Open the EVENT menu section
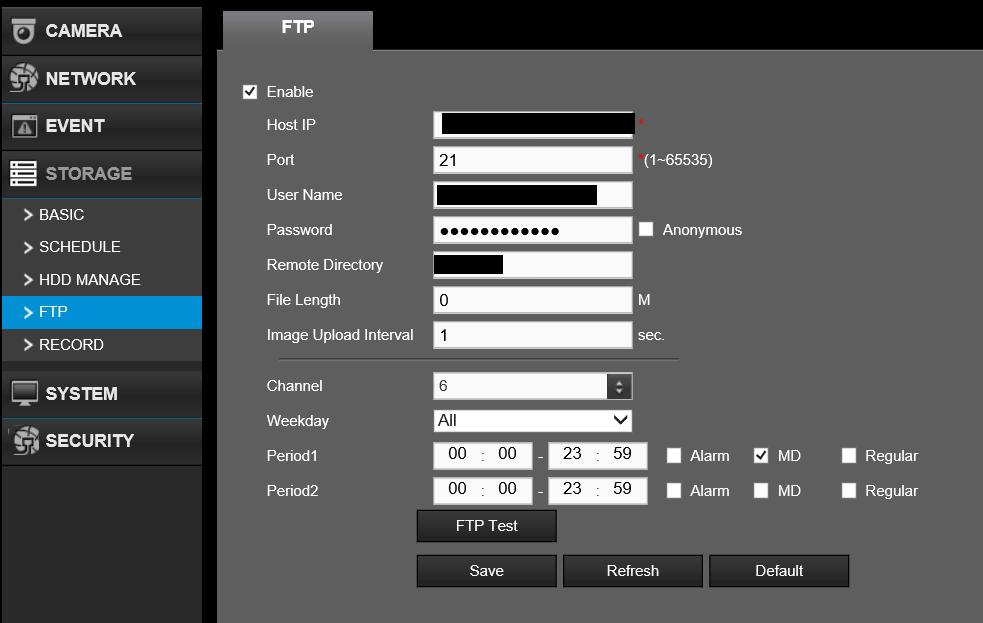 point(102,126)
